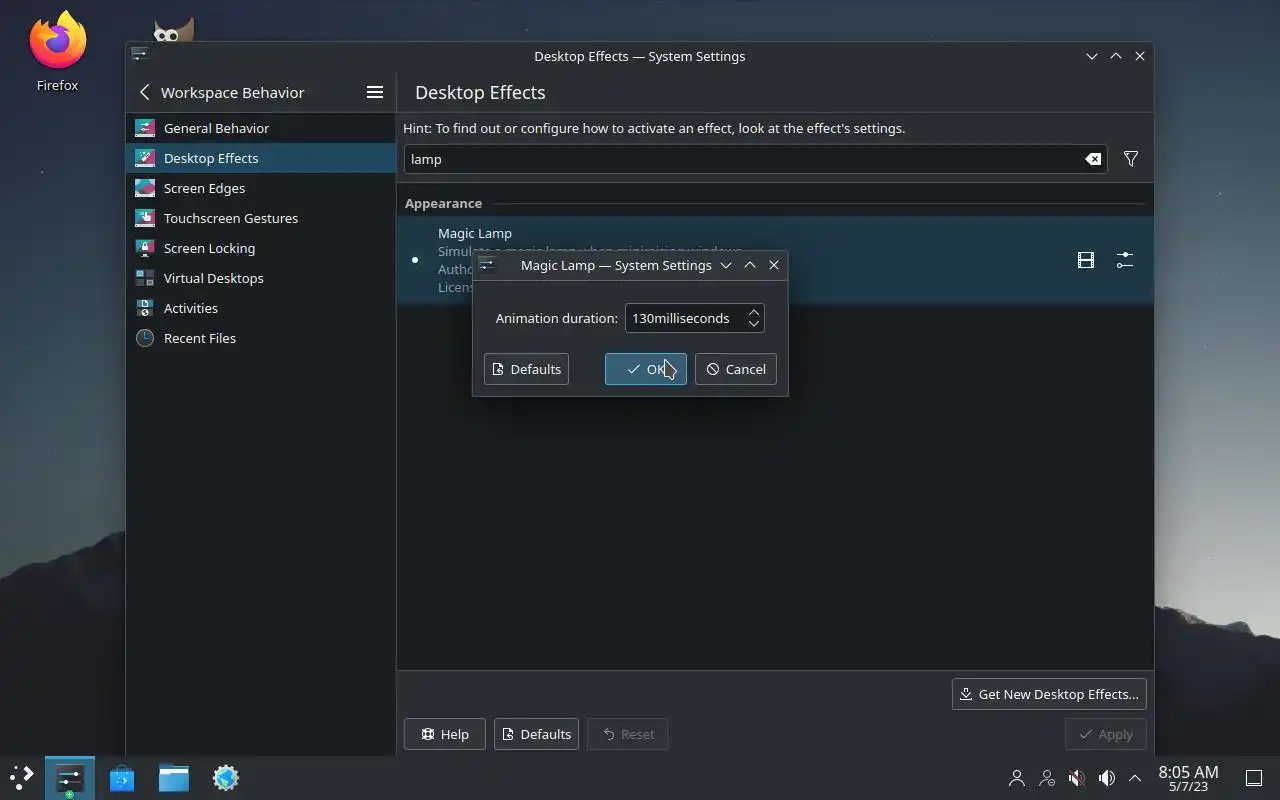Increase animation duration with up arrow
The width and height of the screenshot is (1280, 800).
pos(754,312)
